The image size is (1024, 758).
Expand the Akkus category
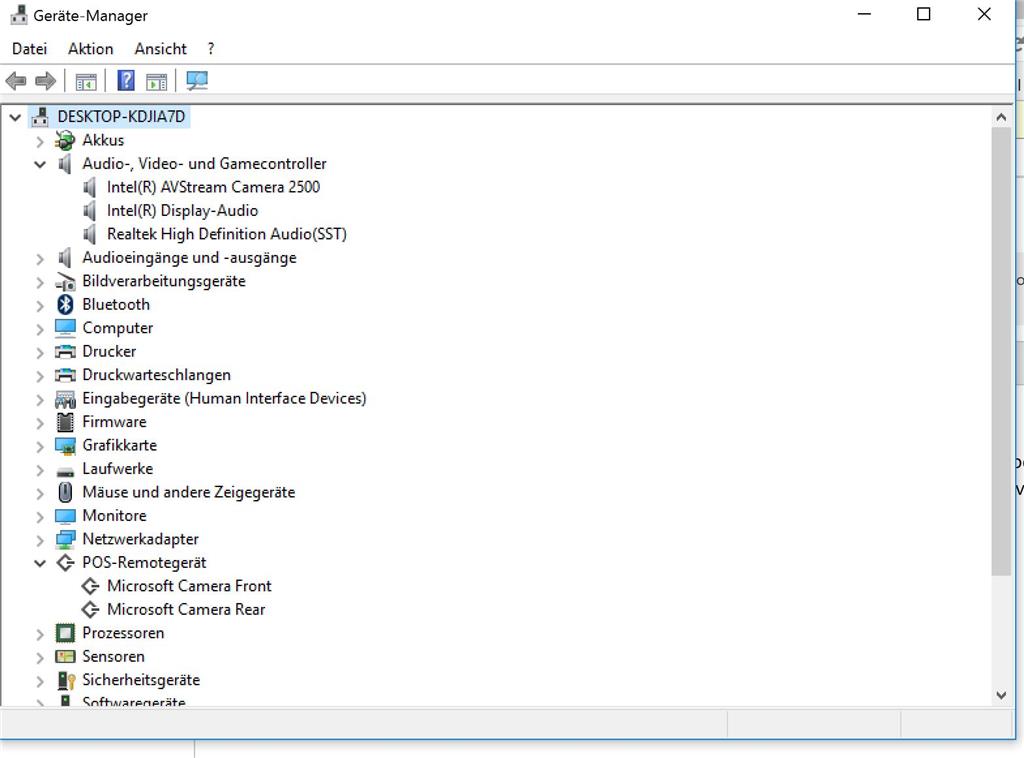(x=40, y=141)
